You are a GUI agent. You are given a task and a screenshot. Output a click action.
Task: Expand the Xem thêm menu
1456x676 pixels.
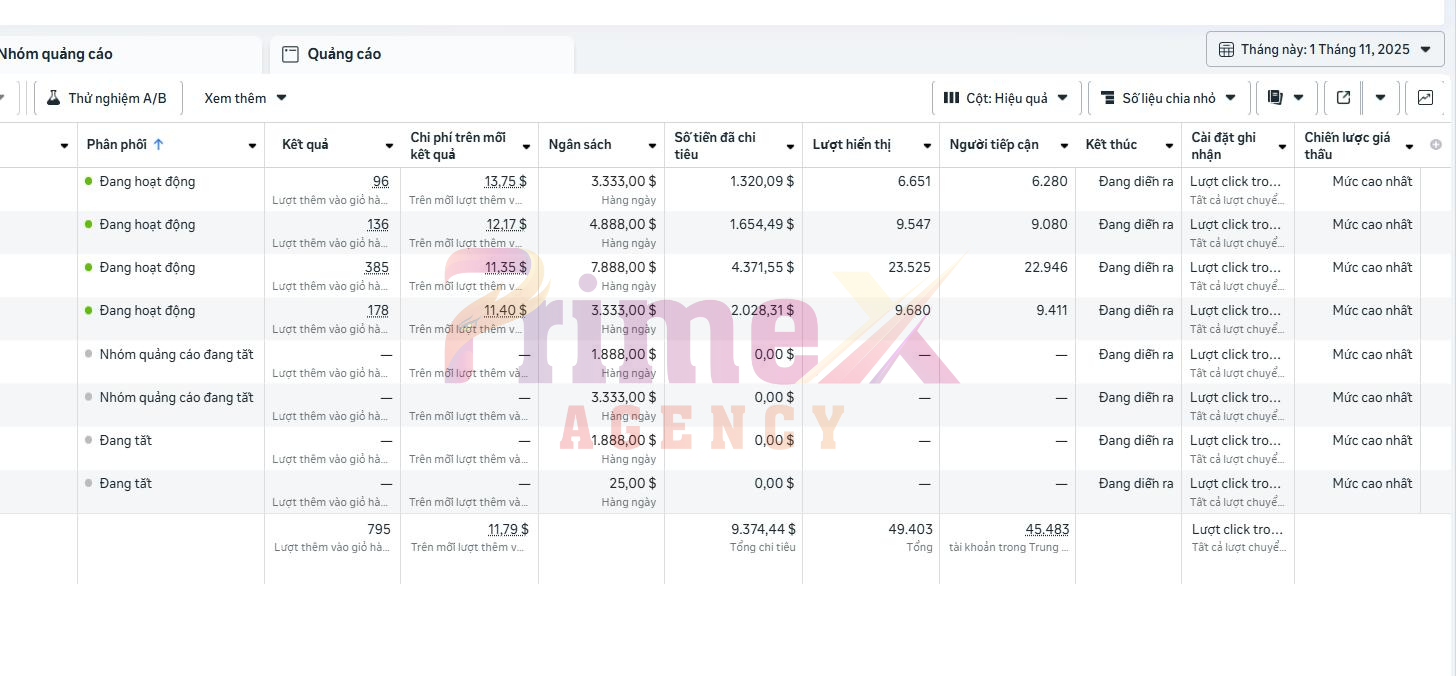[245, 98]
